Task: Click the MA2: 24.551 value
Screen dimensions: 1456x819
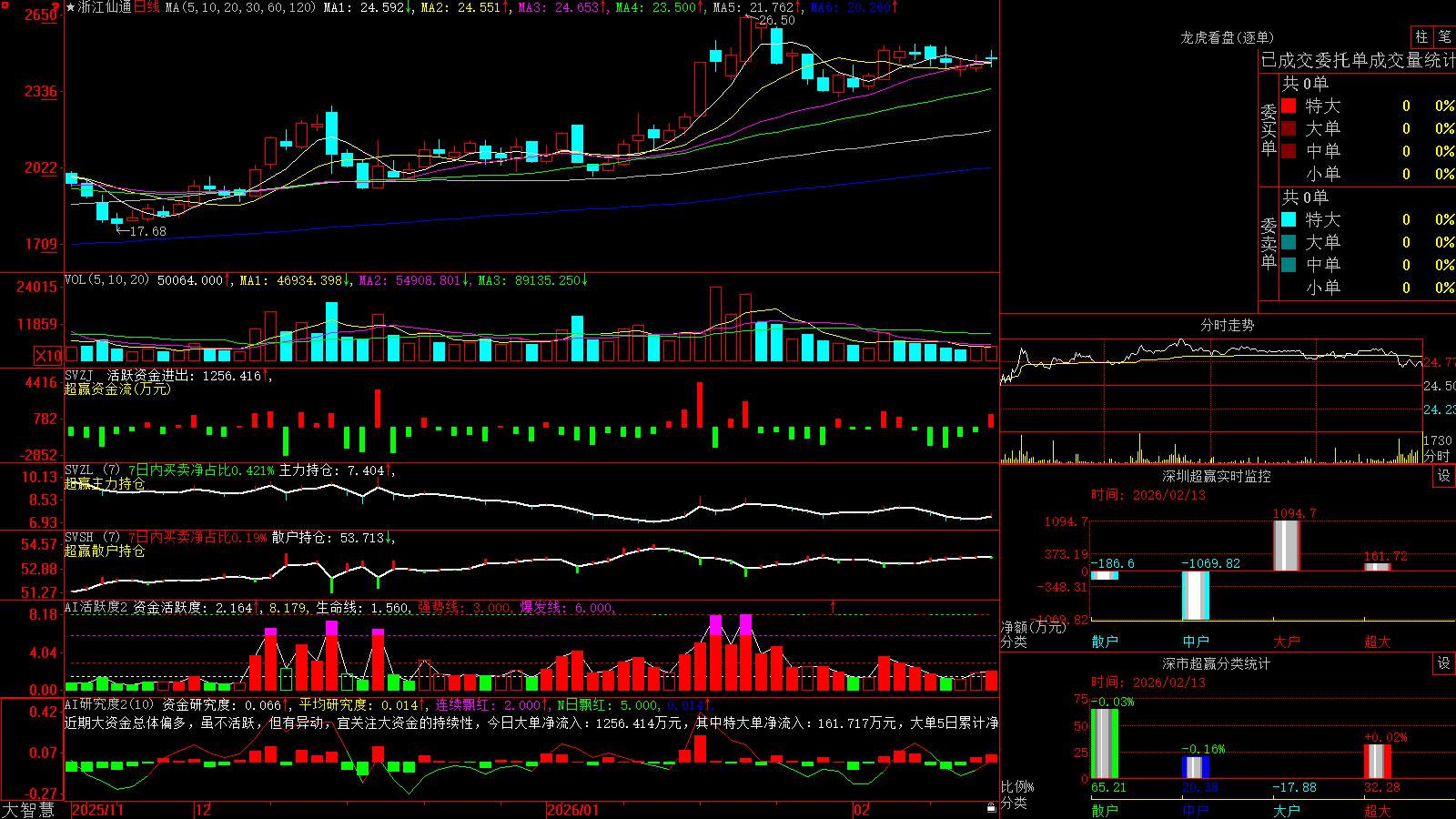Action: [464, 7]
